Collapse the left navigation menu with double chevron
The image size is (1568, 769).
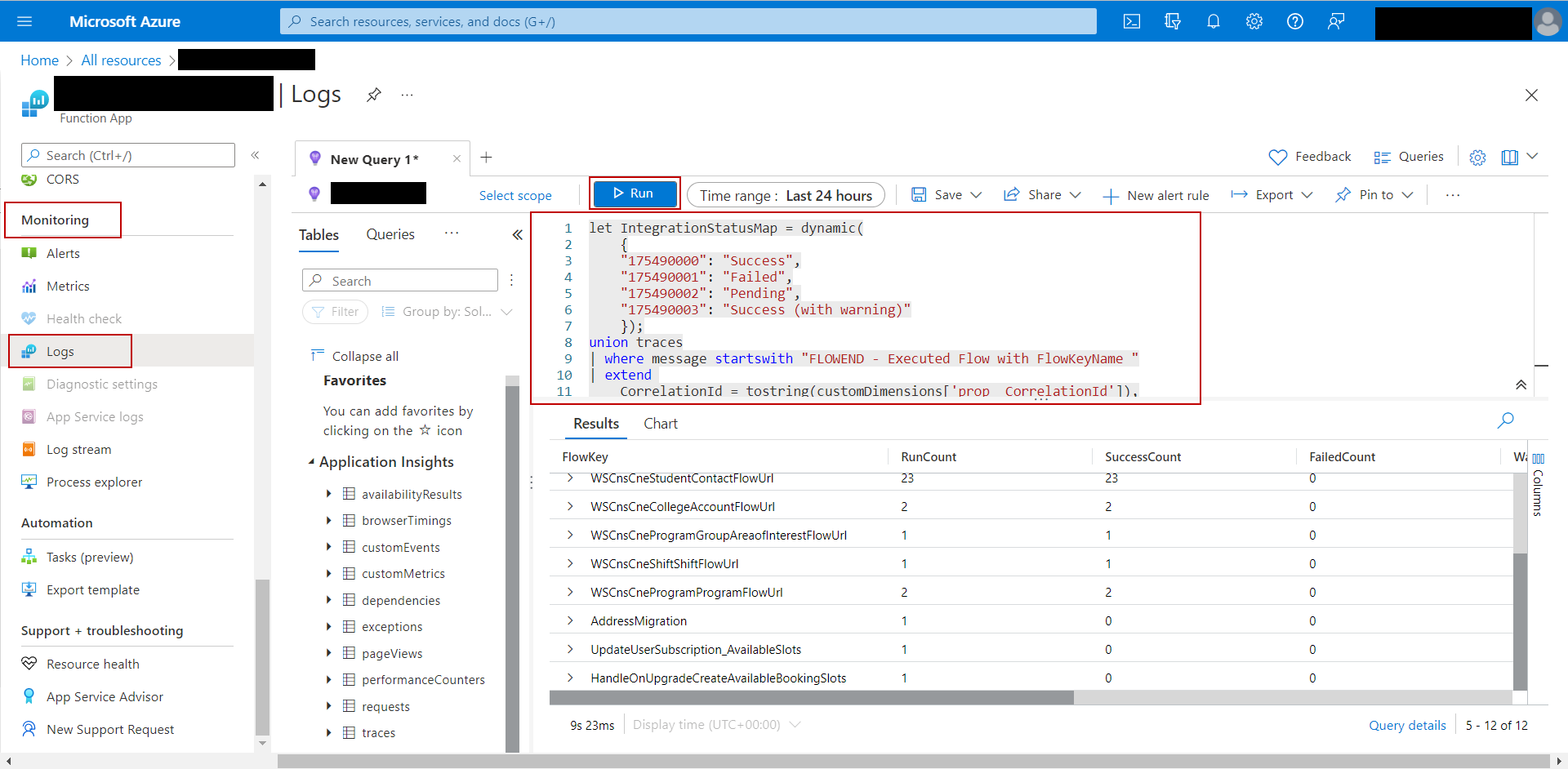(255, 155)
